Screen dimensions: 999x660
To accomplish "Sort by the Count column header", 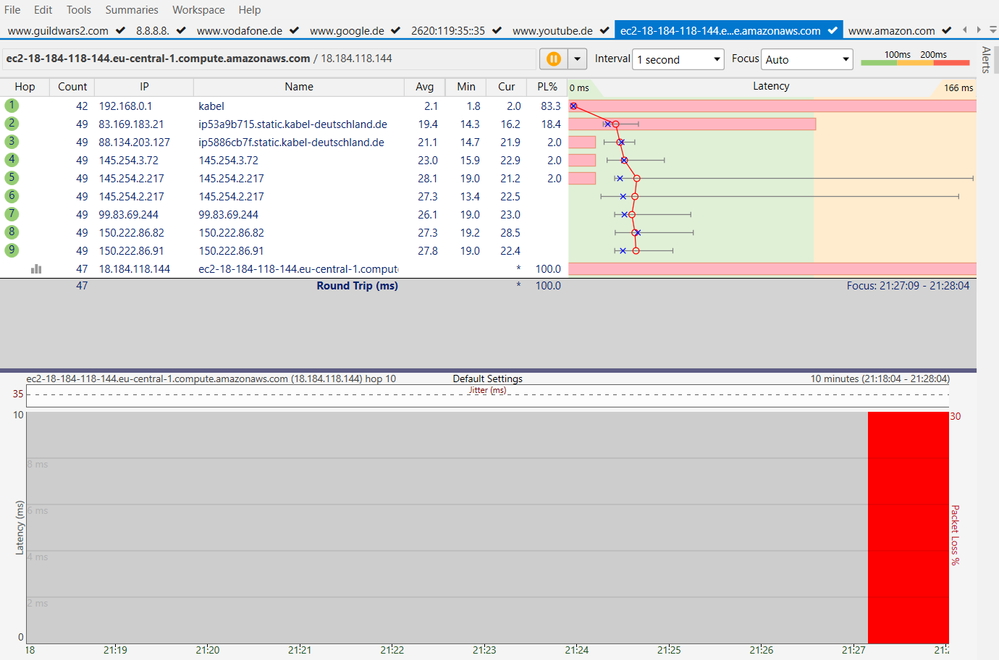I will (72, 87).
